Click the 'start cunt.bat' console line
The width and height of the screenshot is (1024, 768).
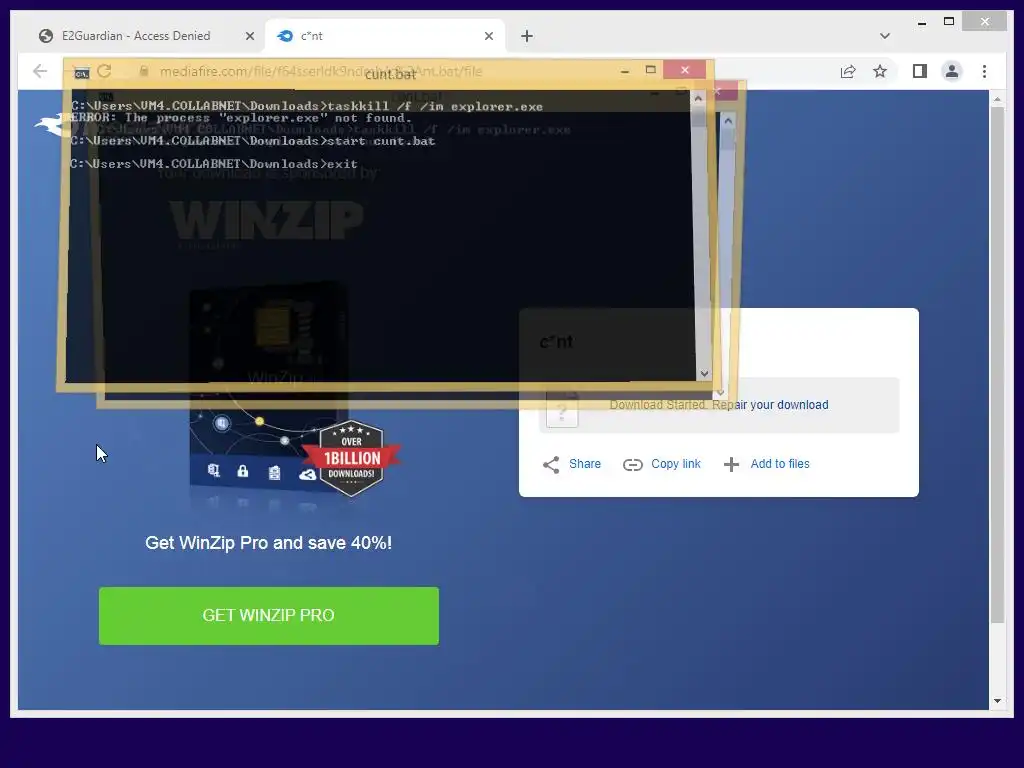coord(253,141)
